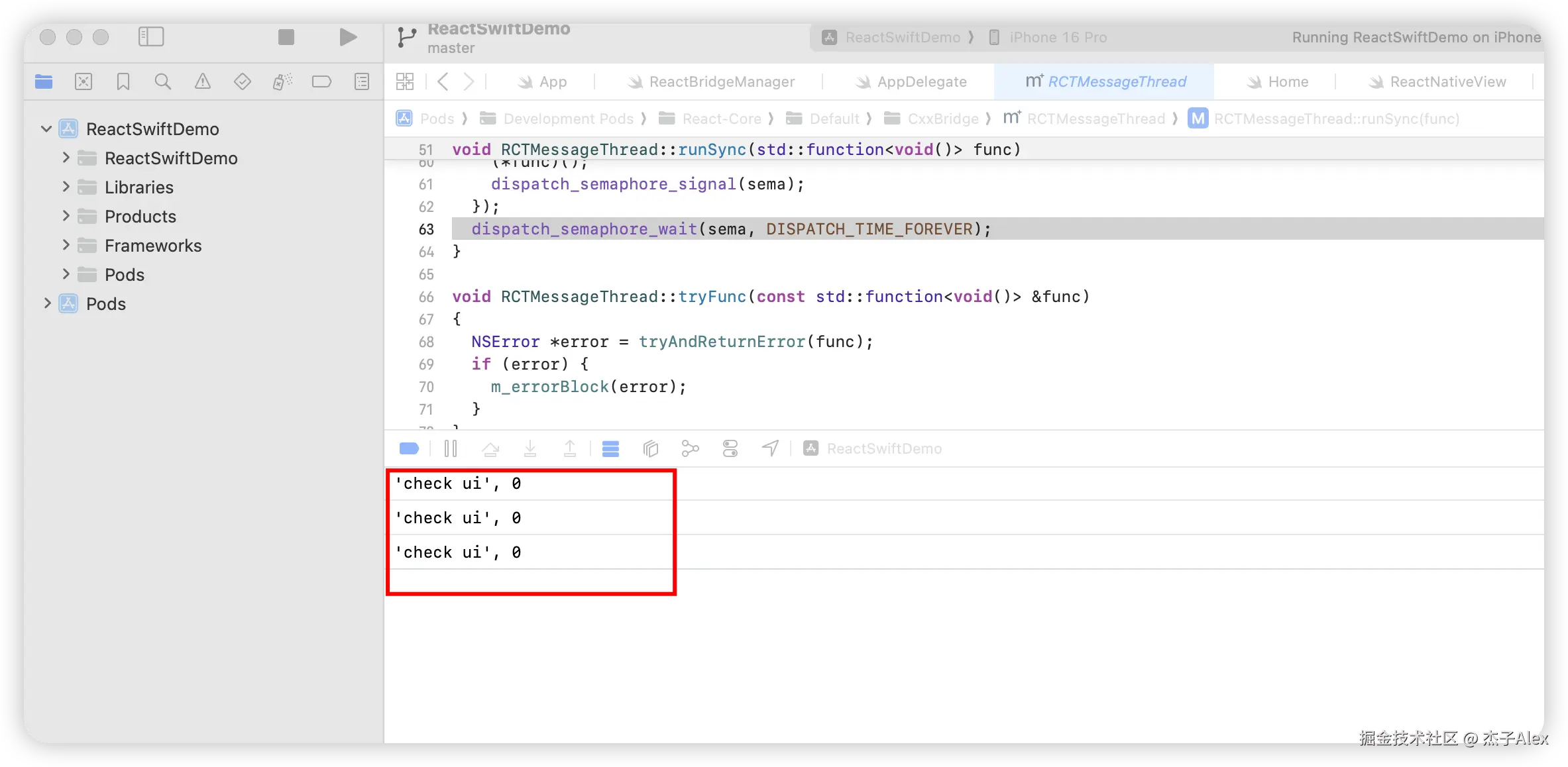This screenshot has height=767, width=1568.
Task: Open the Find navigator magnifier icon
Action: [x=162, y=81]
